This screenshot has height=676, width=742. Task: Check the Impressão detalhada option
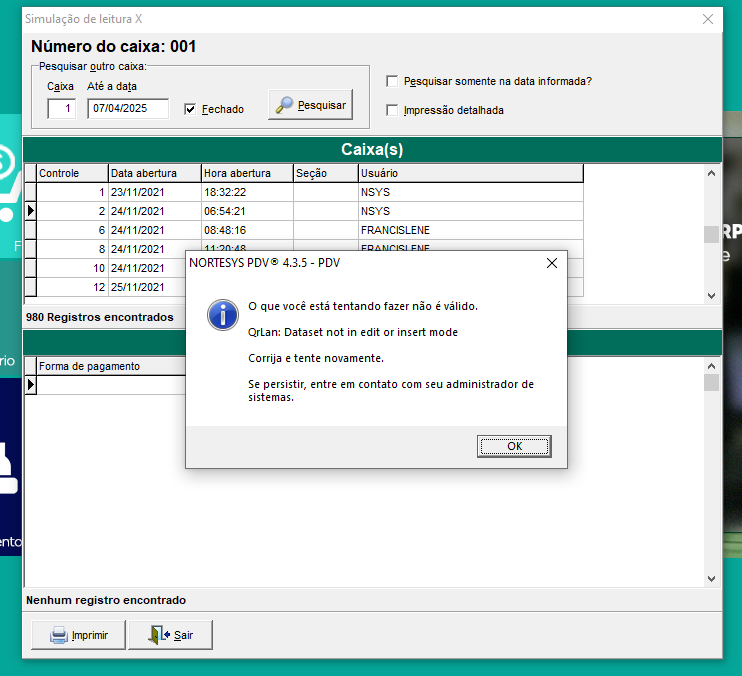click(x=393, y=110)
